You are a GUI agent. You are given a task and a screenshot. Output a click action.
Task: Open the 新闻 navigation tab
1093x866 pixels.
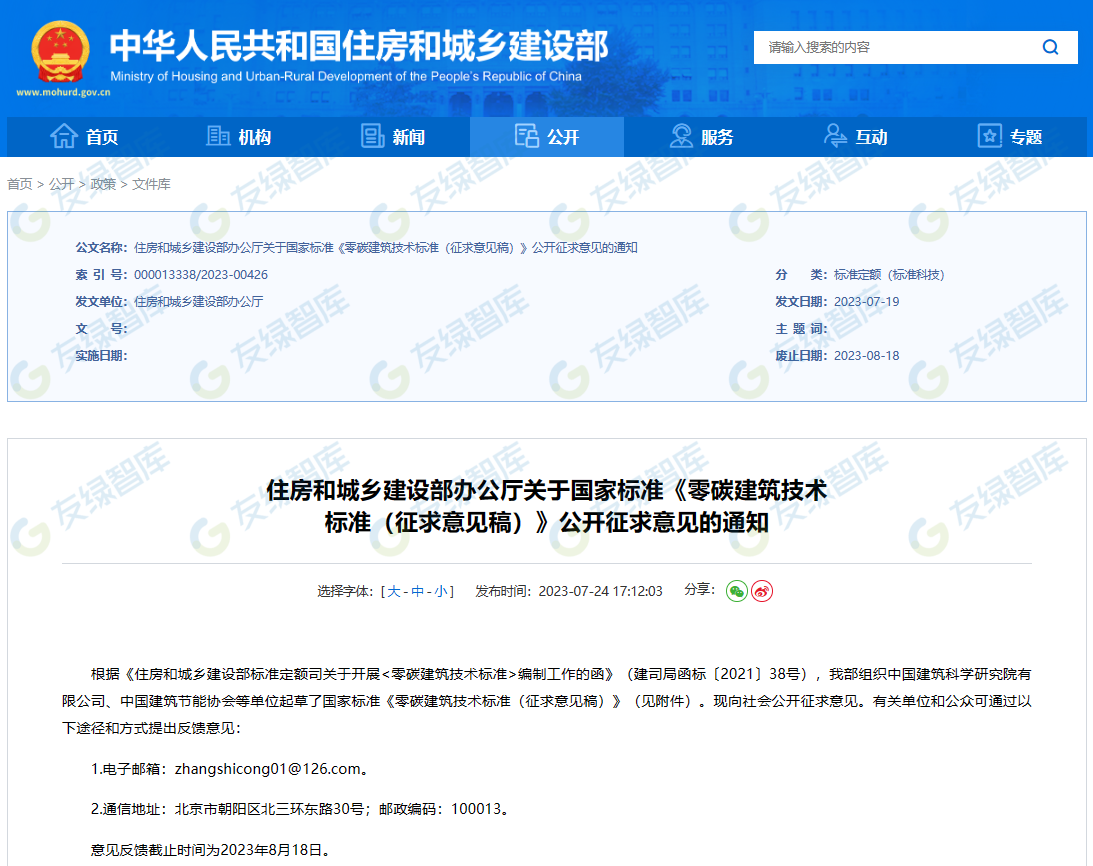click(x=393, y=137)
